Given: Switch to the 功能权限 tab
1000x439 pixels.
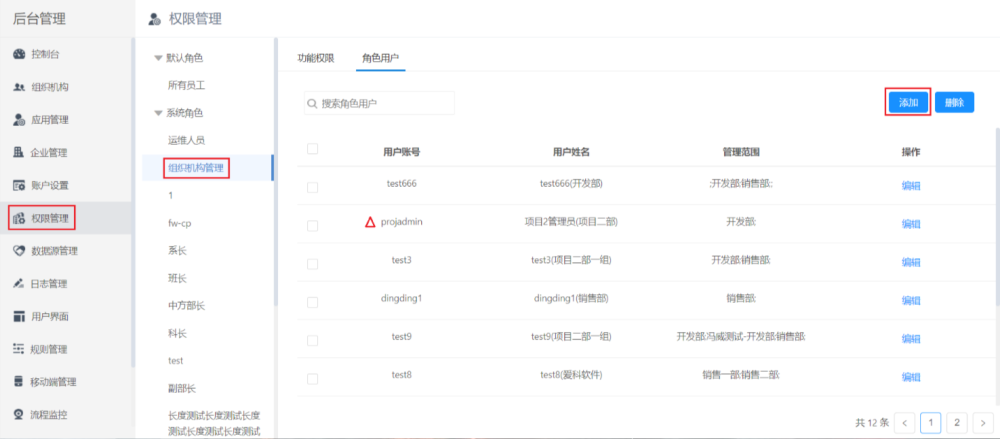Looking at the screenshot, I should pyautogui.click(x=315, y=58).
